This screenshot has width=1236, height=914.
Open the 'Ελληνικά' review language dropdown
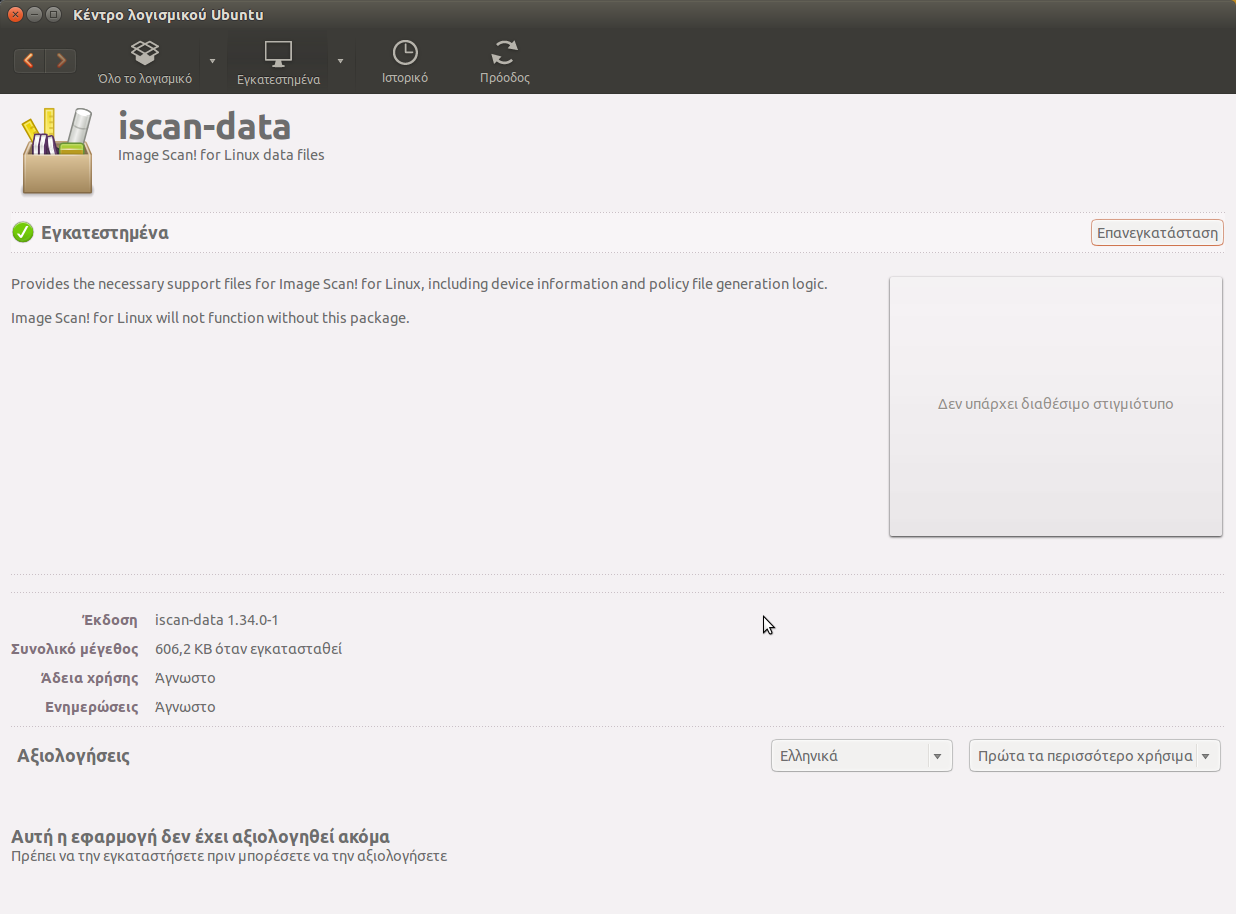click(x=861, y=756)
